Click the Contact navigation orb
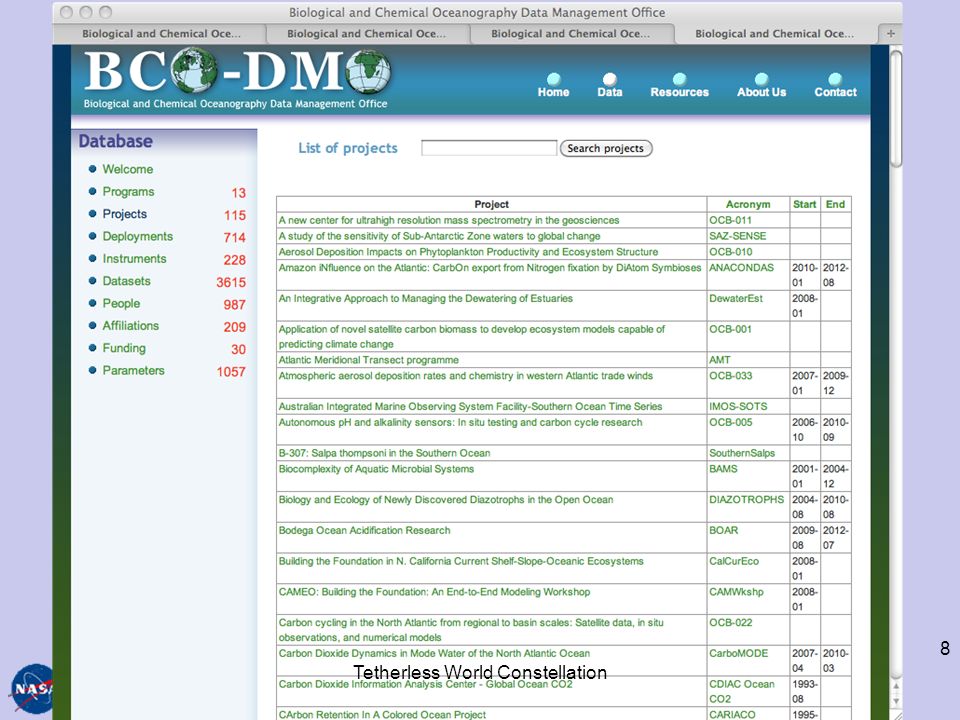This screenshot has width=960, height=720. click(835, 79)
